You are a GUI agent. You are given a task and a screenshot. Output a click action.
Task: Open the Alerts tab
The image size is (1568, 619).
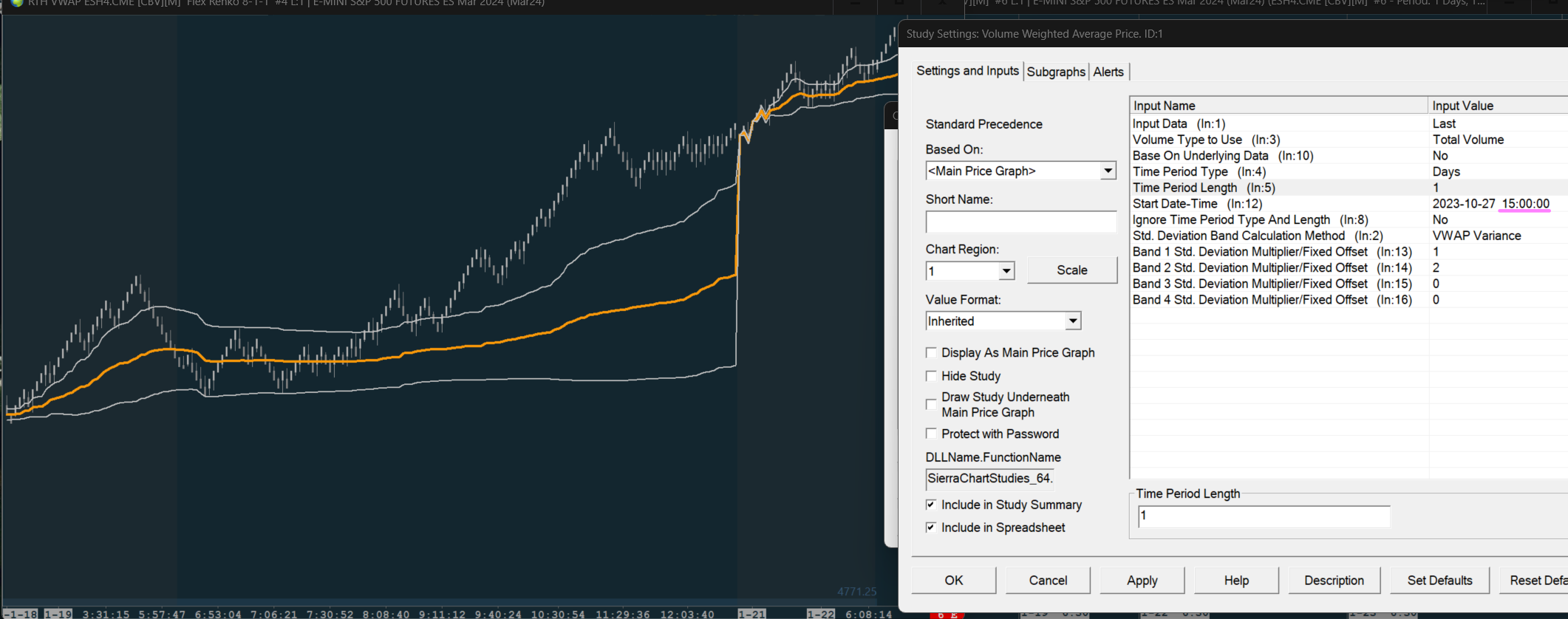coord(1108,72)
